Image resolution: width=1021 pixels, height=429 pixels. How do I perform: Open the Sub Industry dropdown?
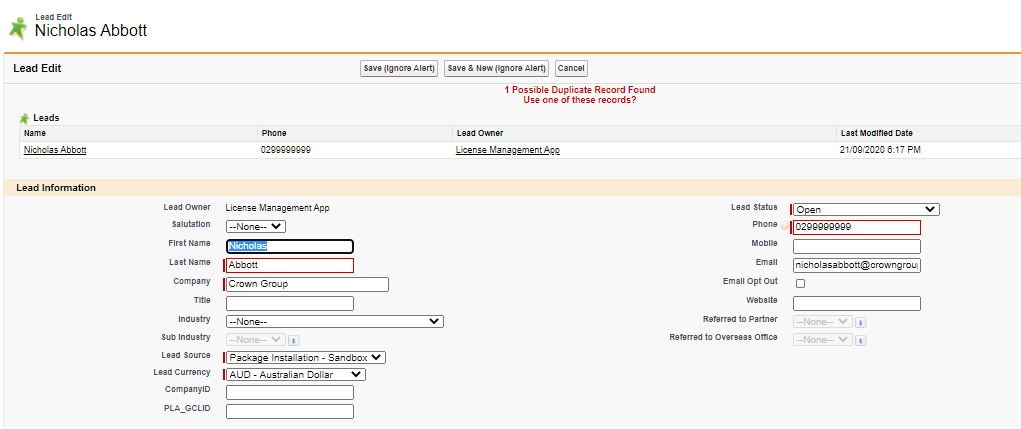(256, 339)
